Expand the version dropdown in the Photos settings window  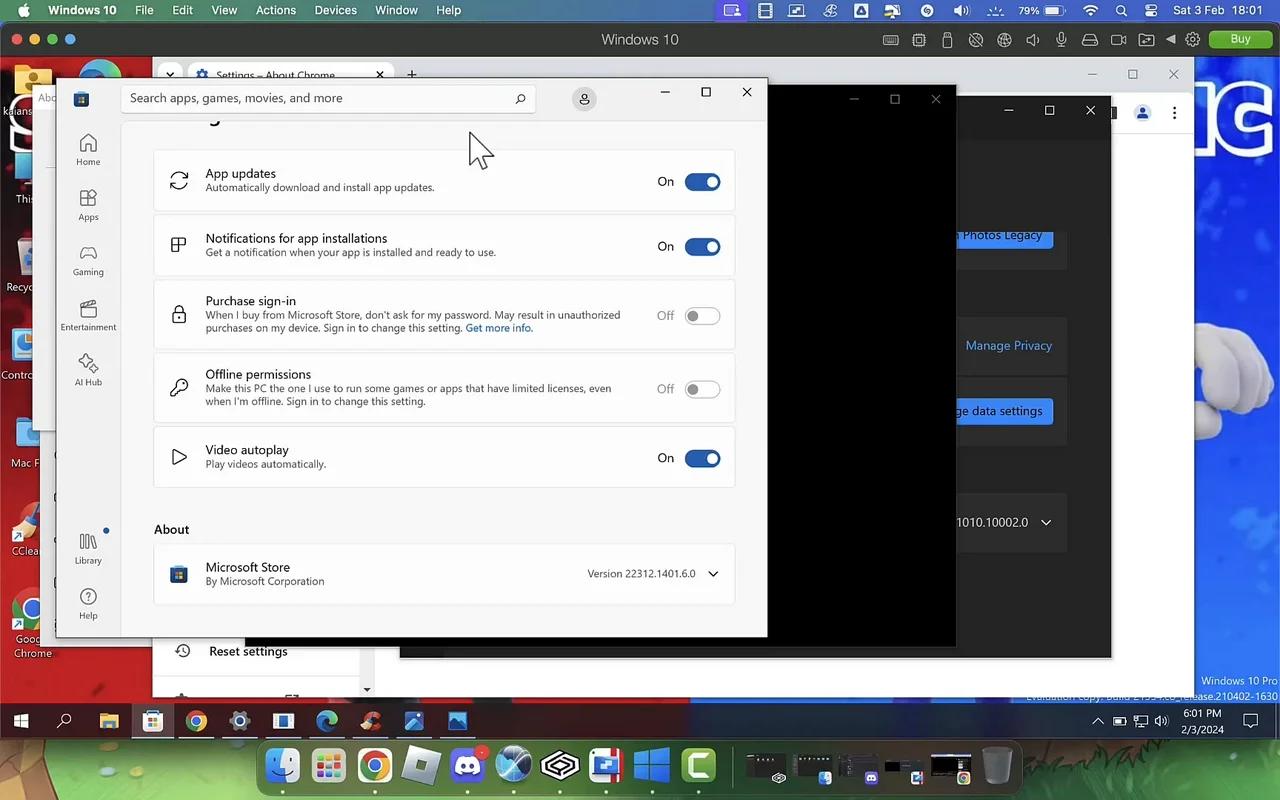[1046, 522]
